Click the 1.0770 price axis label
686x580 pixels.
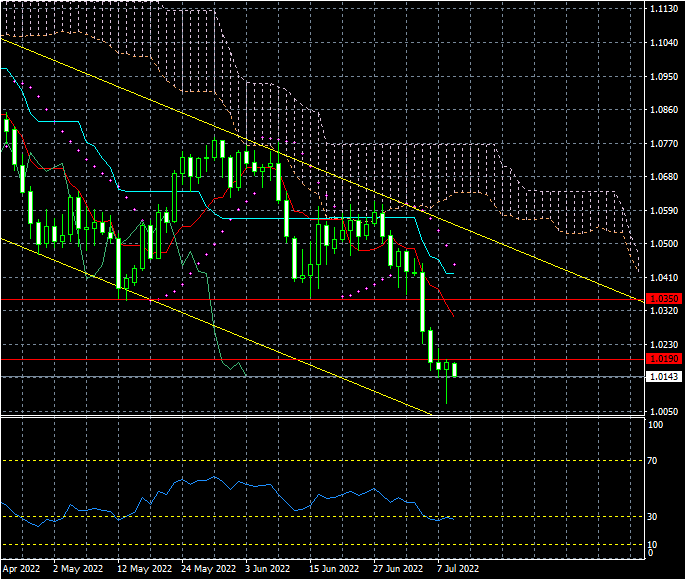pyautogui.click(x=664, y=143)
